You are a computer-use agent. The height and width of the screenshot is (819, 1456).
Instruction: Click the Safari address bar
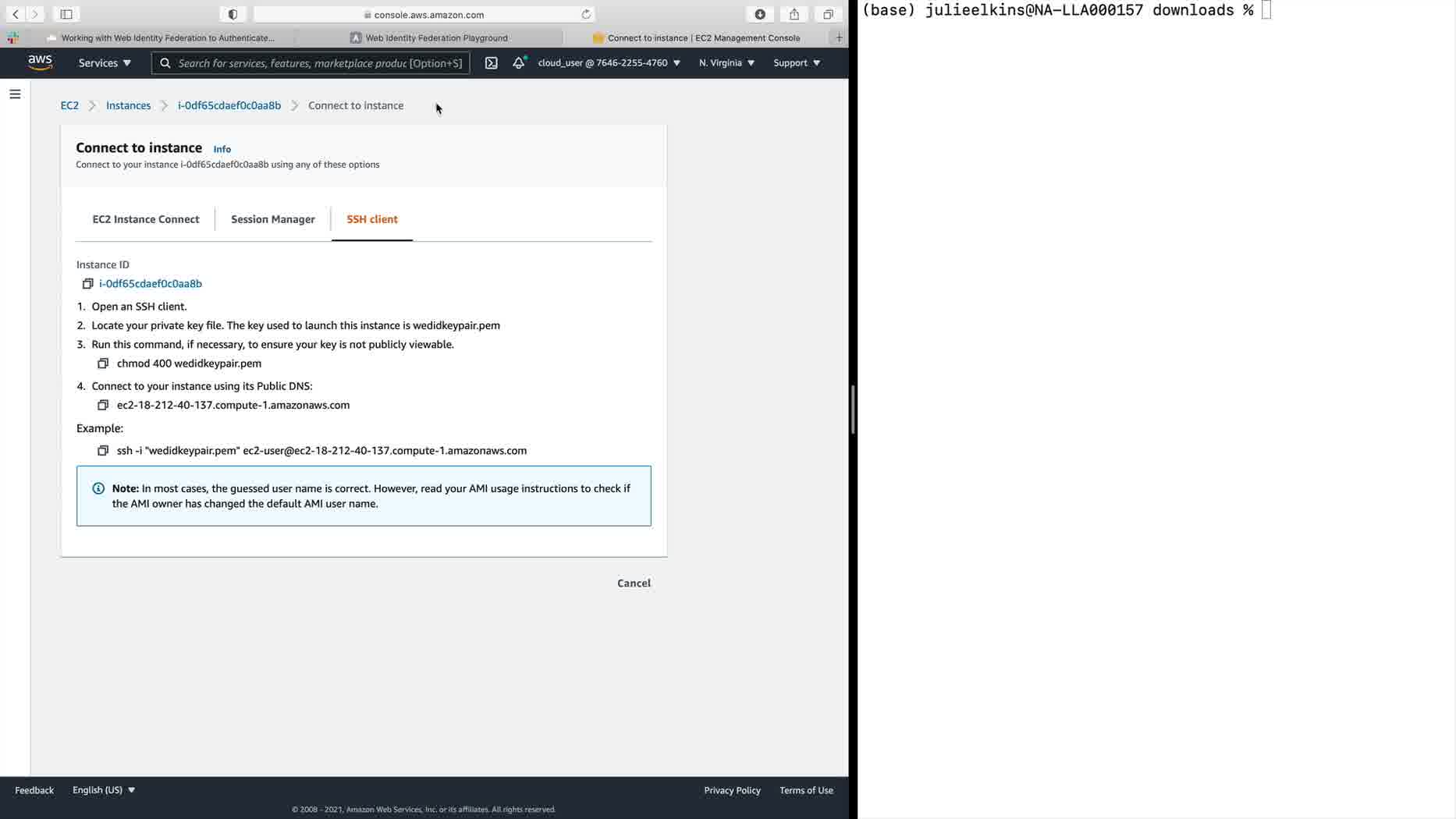pos(424,14)
